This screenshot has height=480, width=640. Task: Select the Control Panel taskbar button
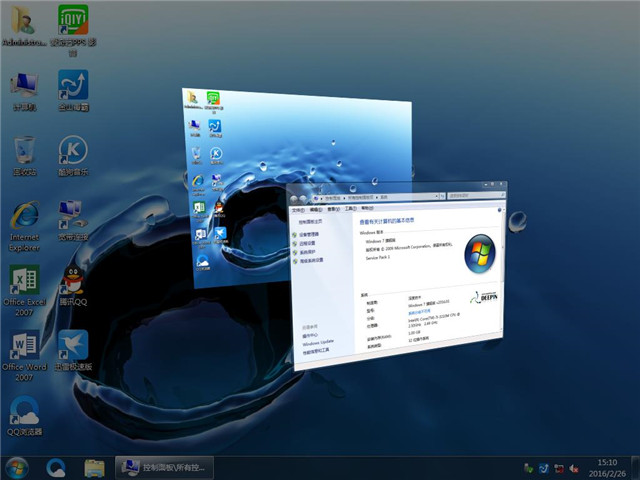[x=165, y=467]
